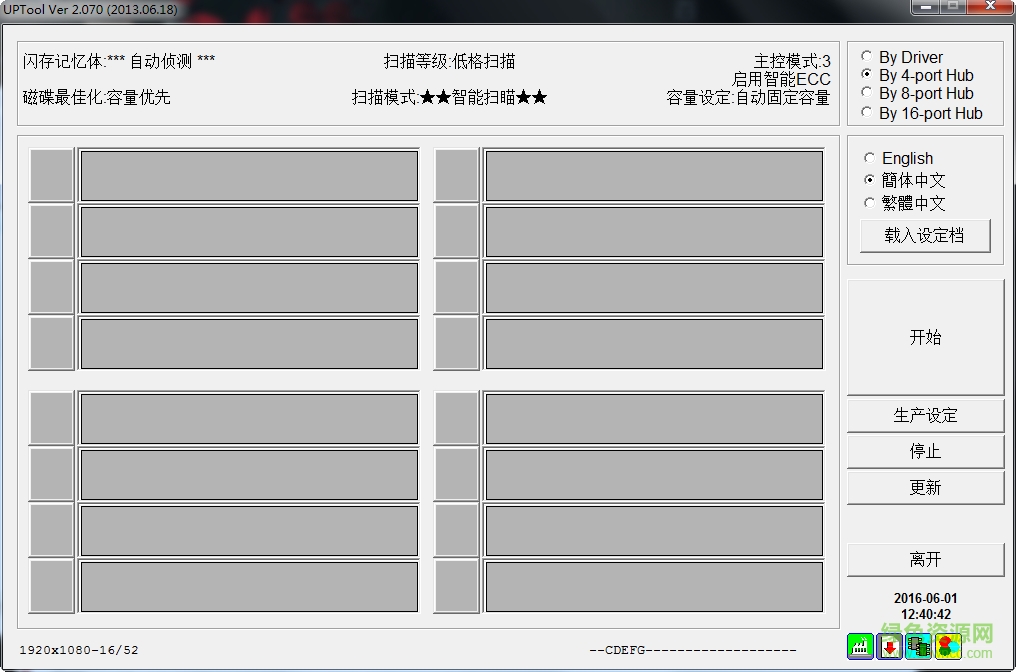Click the top-left port's progress bar area

click(248, 175)
